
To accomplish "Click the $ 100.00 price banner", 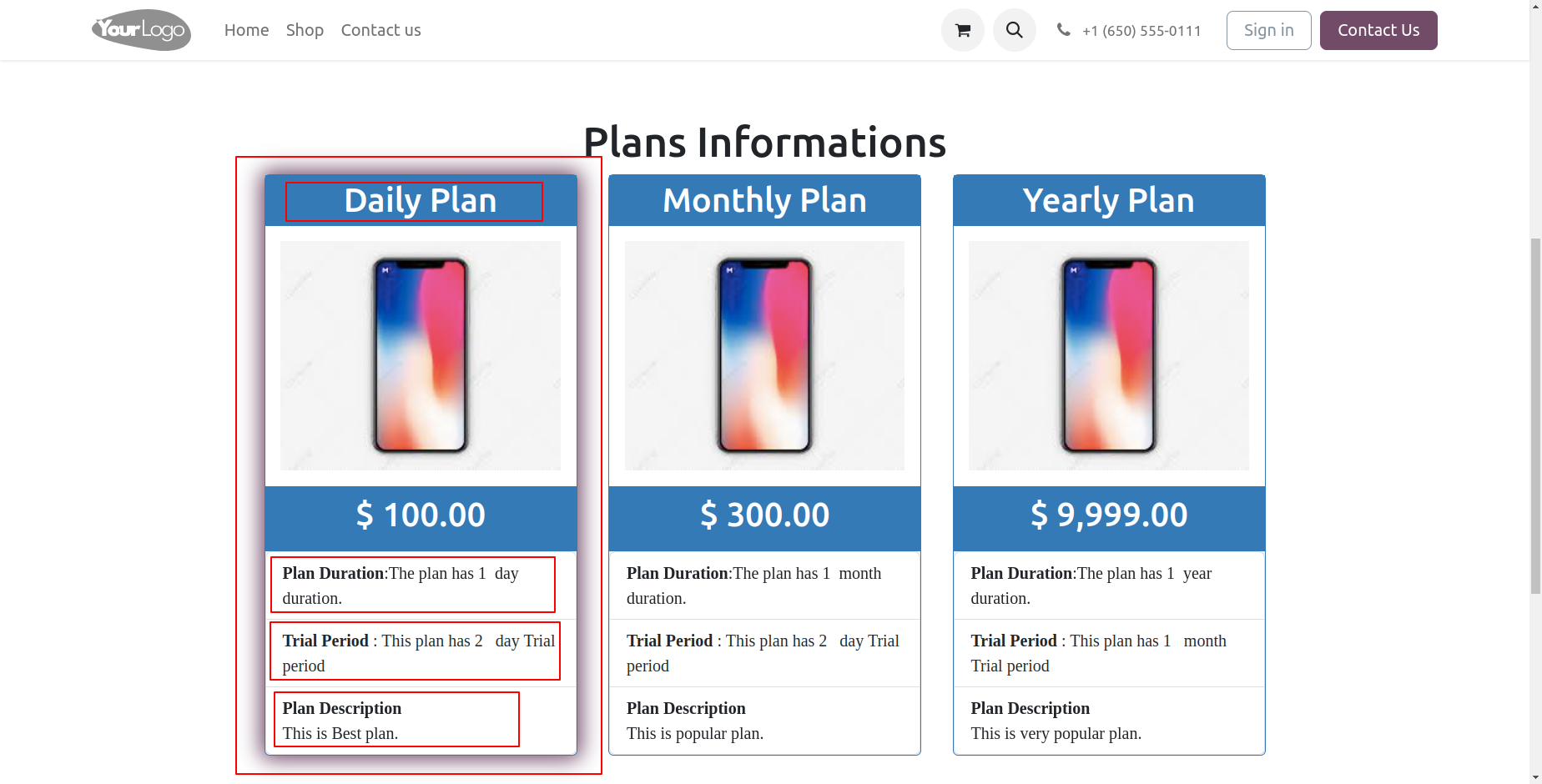I will [x=421, y=515].
